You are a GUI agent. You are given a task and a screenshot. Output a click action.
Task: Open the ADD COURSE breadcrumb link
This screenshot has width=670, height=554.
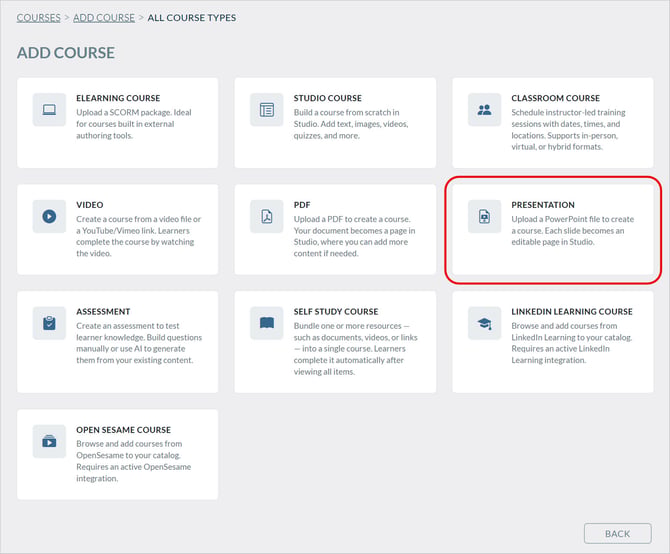click(104, 18)
